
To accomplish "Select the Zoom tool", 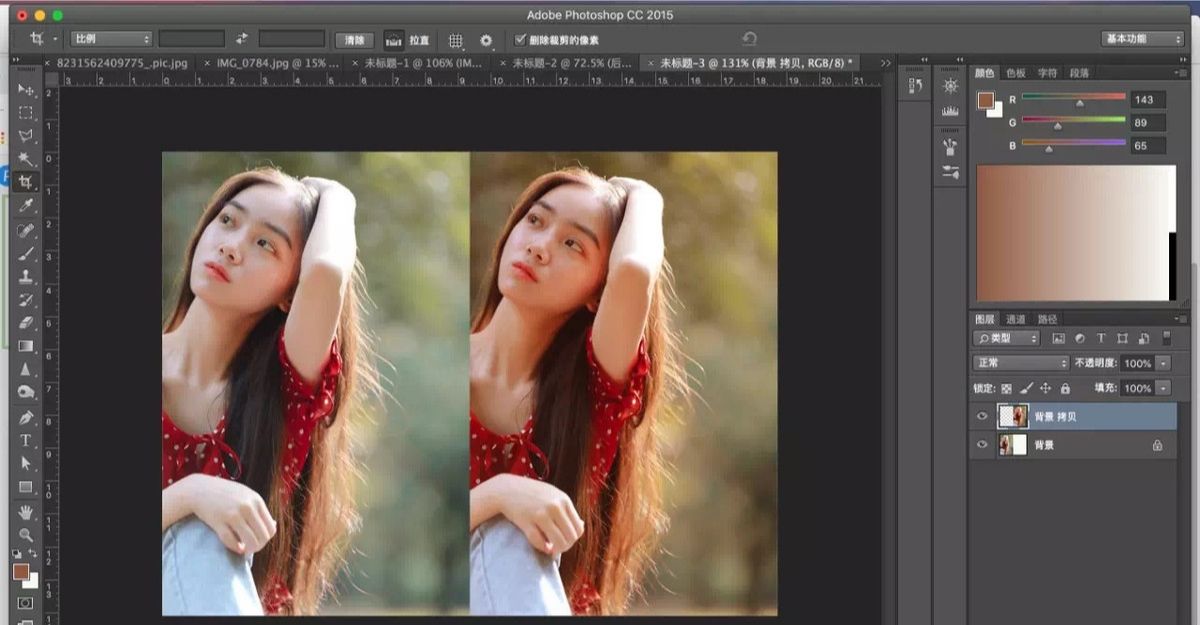I will click(26, 535).
